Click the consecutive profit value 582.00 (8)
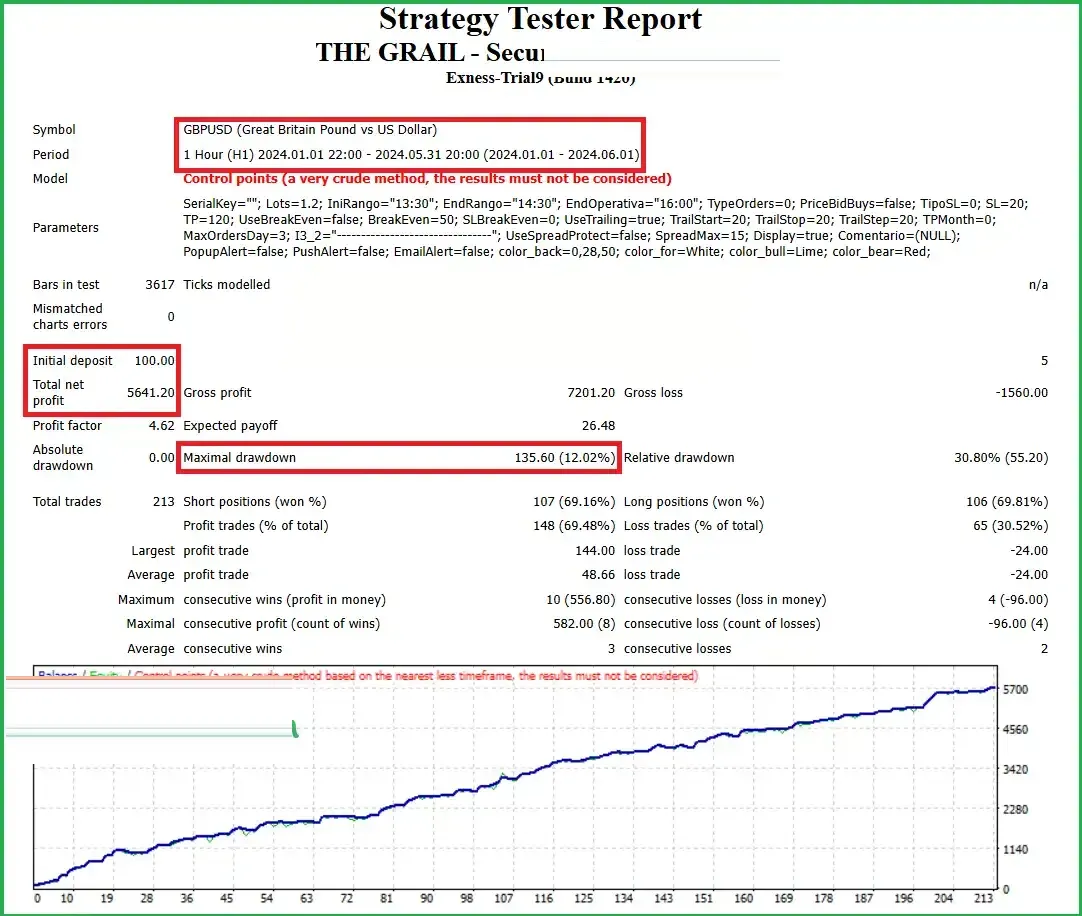1082x916 pixels. 584,624
